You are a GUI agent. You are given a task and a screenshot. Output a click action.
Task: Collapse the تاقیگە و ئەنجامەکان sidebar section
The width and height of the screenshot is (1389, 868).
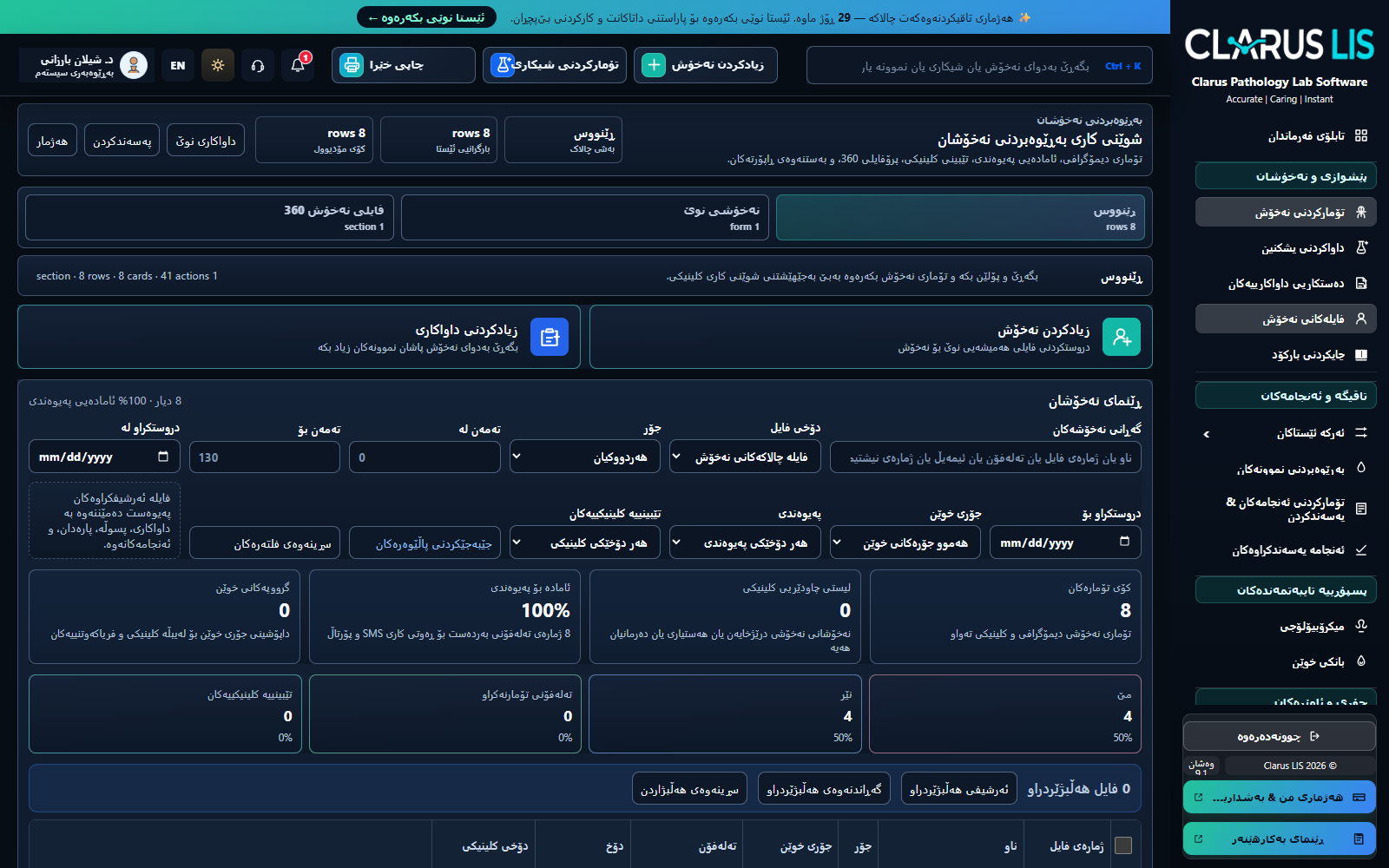1286,396
